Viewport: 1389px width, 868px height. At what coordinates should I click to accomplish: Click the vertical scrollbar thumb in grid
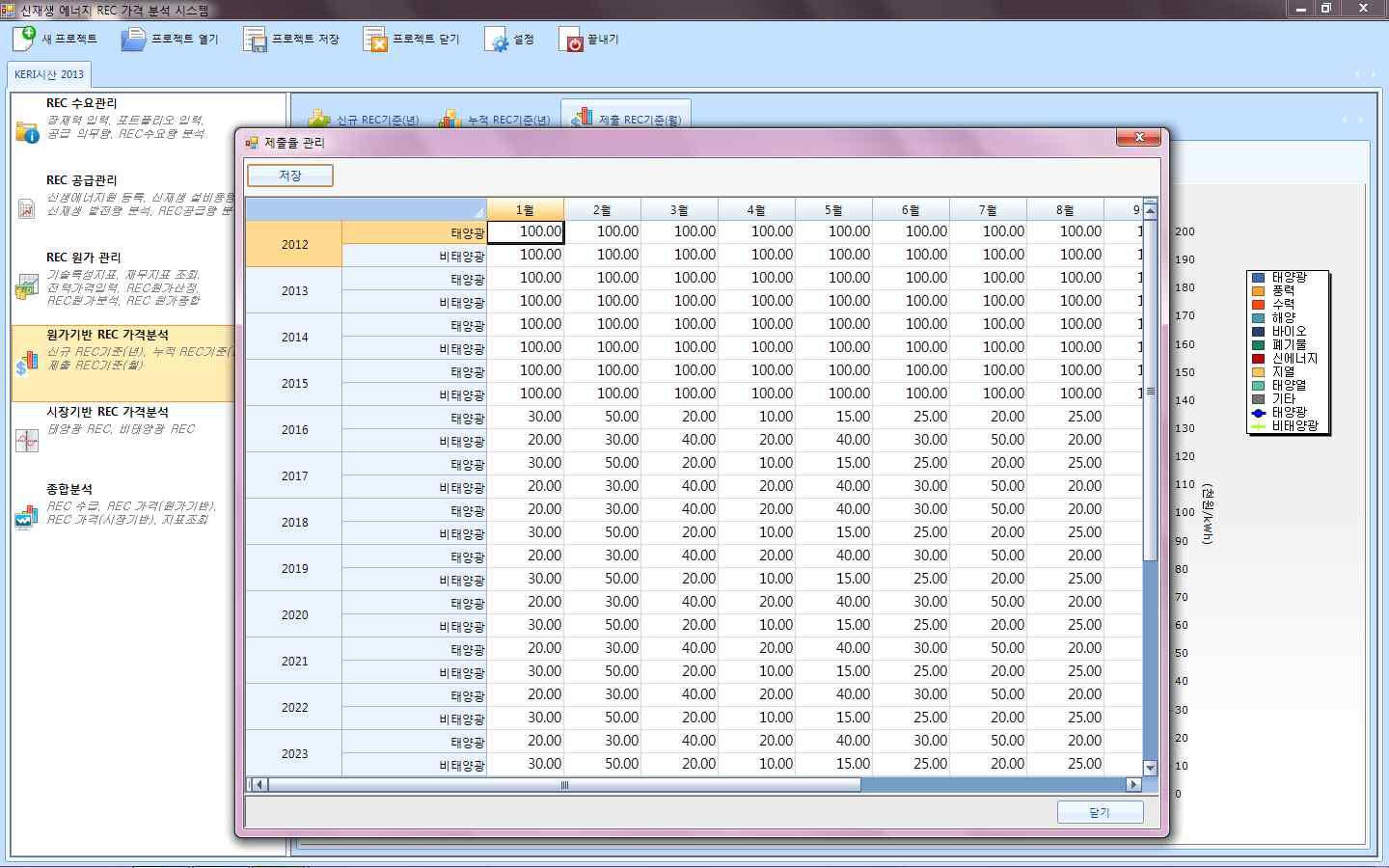(1150, 391)
